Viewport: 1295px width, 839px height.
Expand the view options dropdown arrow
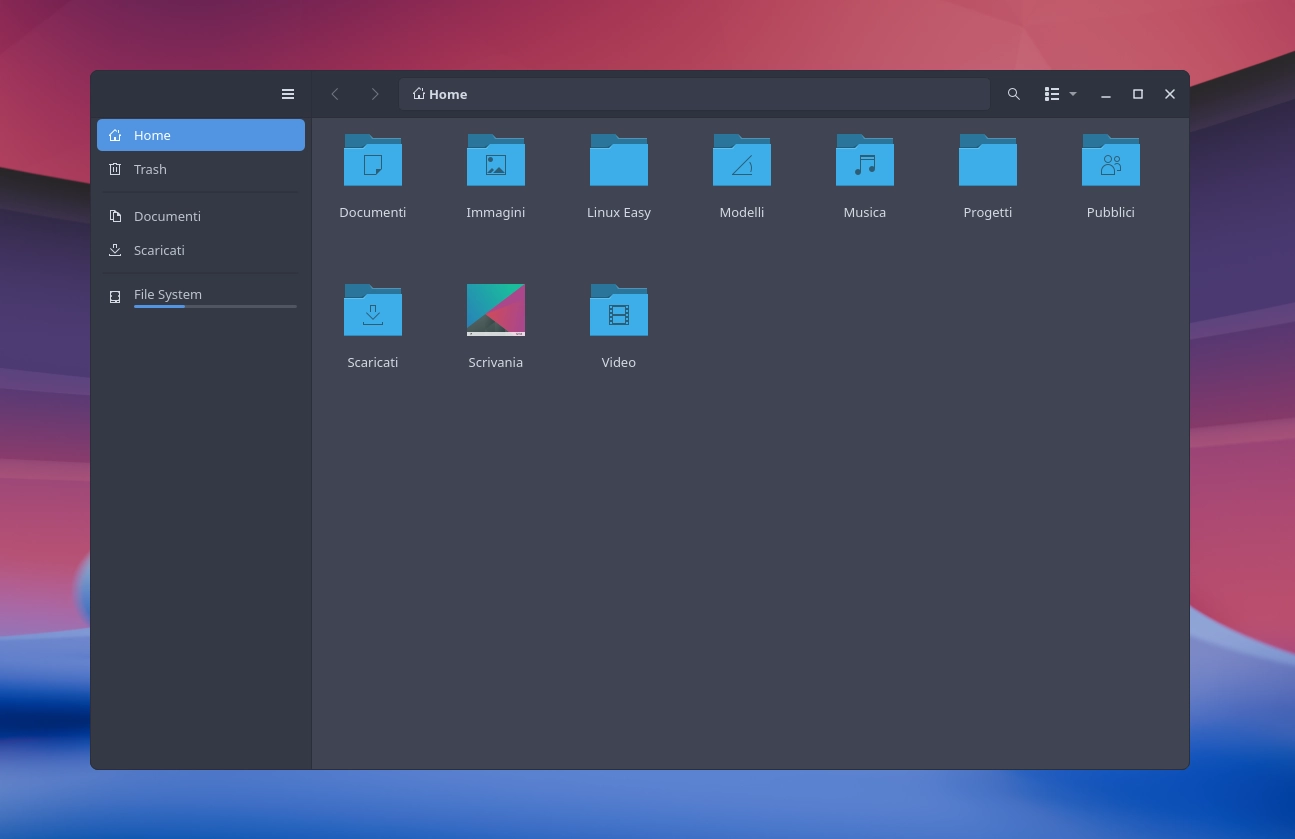pos(1073,94)
